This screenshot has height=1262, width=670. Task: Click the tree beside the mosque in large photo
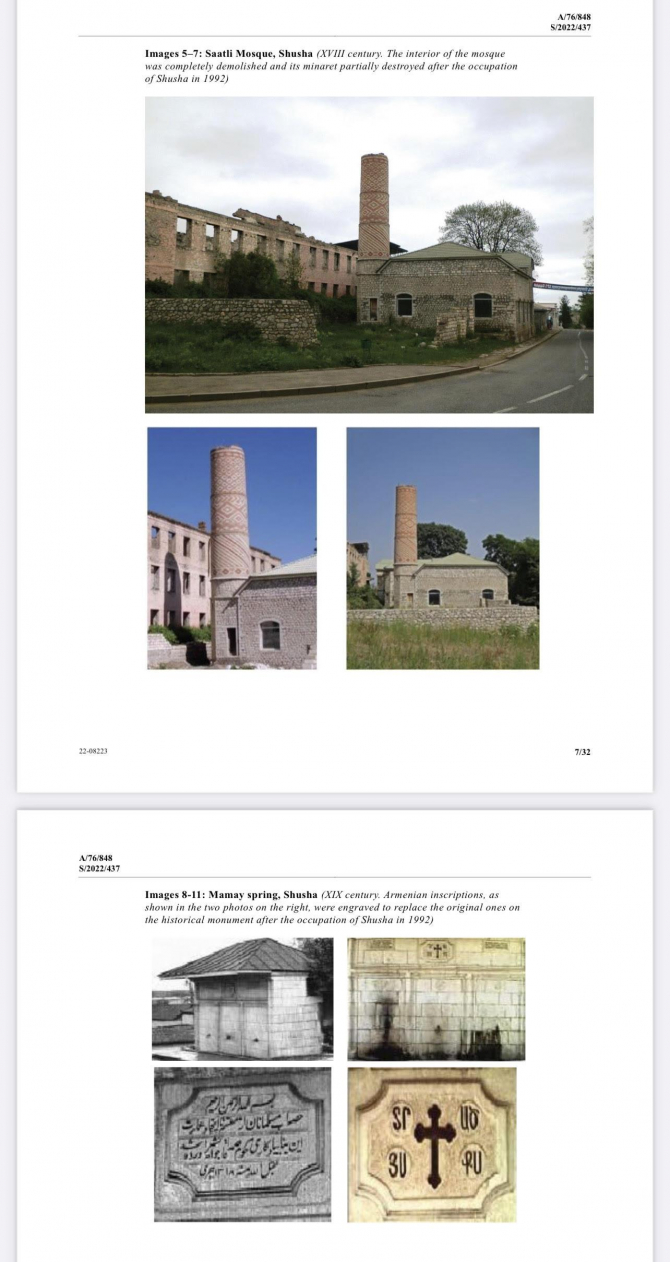pyautogui.click(x=489, y=228)
